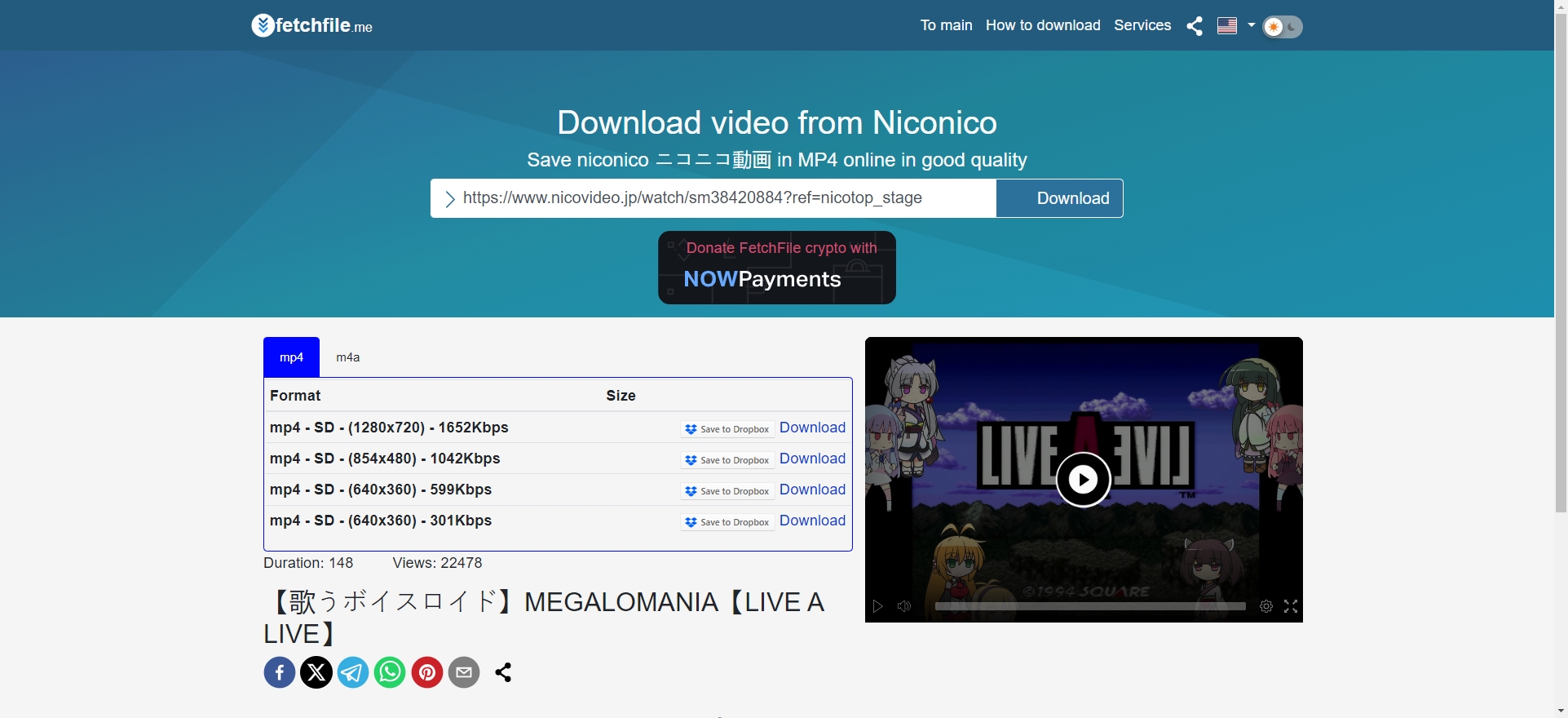Go to the To main link
Screen dimensions: 1568x718
946,25
